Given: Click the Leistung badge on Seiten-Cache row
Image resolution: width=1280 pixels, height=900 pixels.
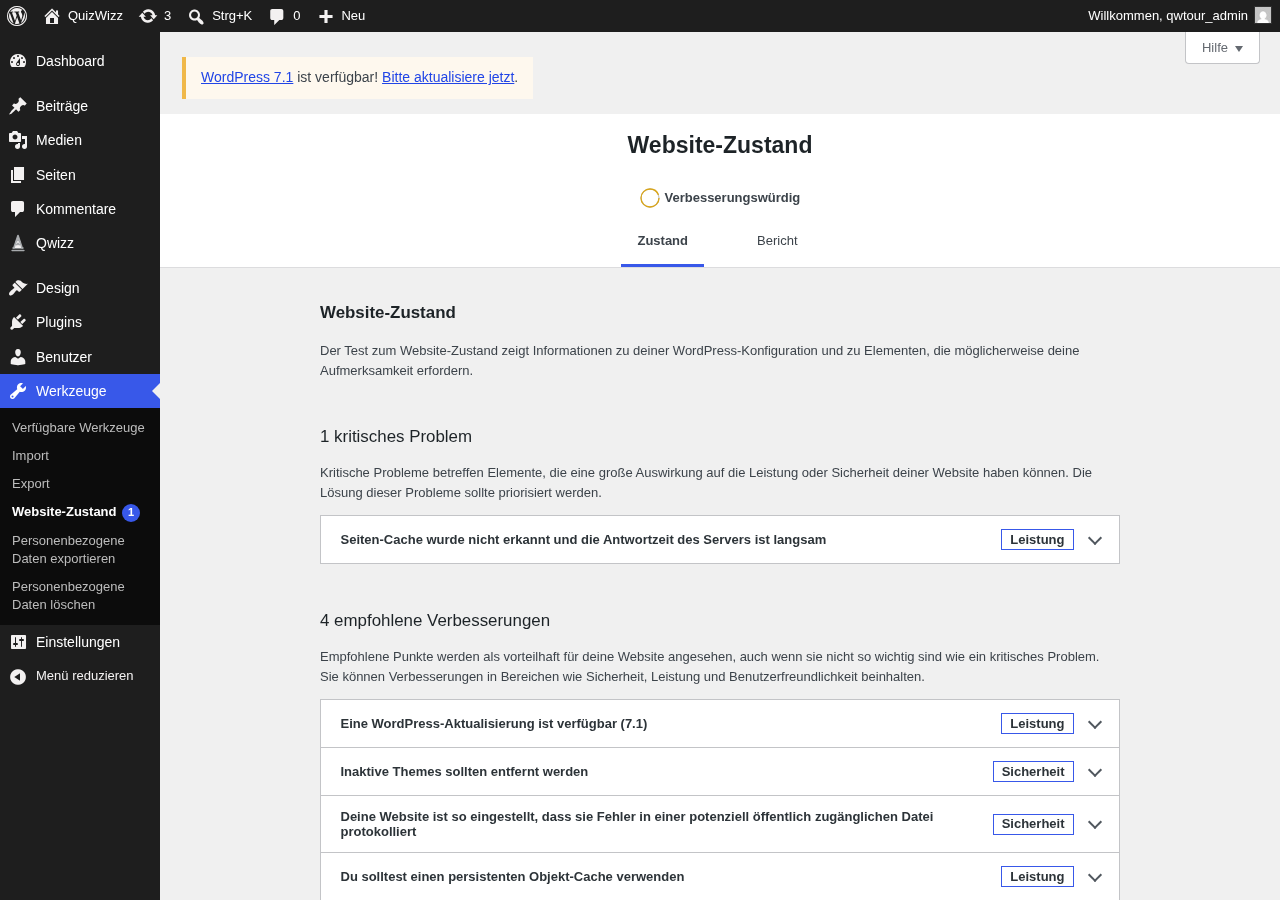Looking at the screenshot, I should point(1037,540).
